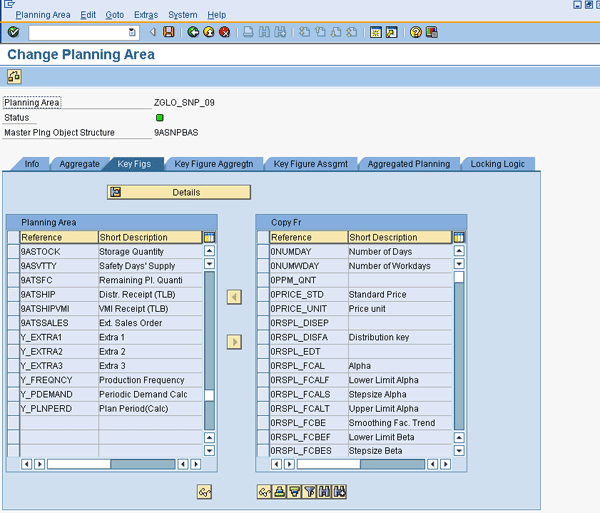This screenshot has height=513, width=600.
Task: Click the Details button
Action: point(179,192)
